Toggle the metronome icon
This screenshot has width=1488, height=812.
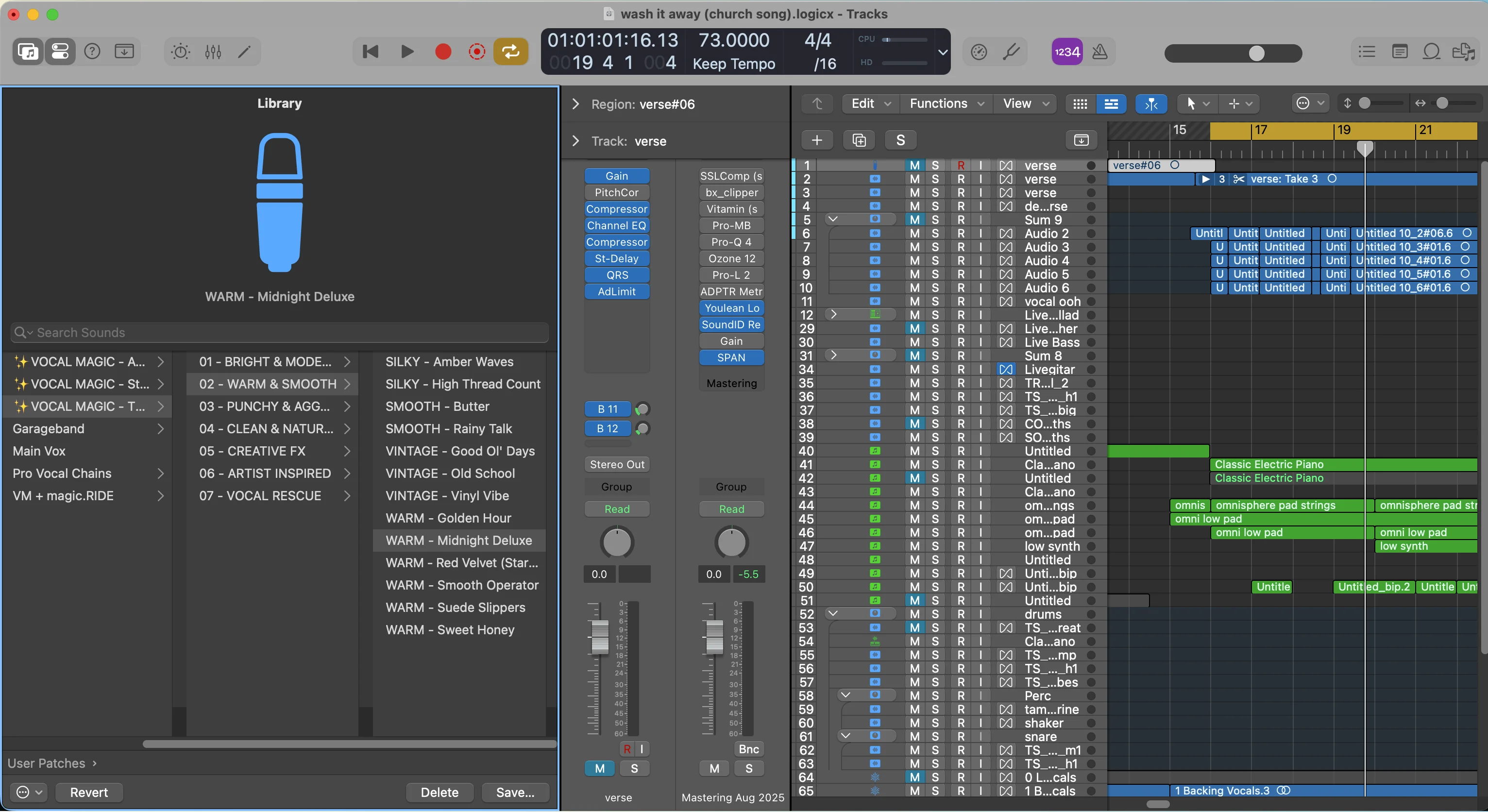pos(1100,51)
